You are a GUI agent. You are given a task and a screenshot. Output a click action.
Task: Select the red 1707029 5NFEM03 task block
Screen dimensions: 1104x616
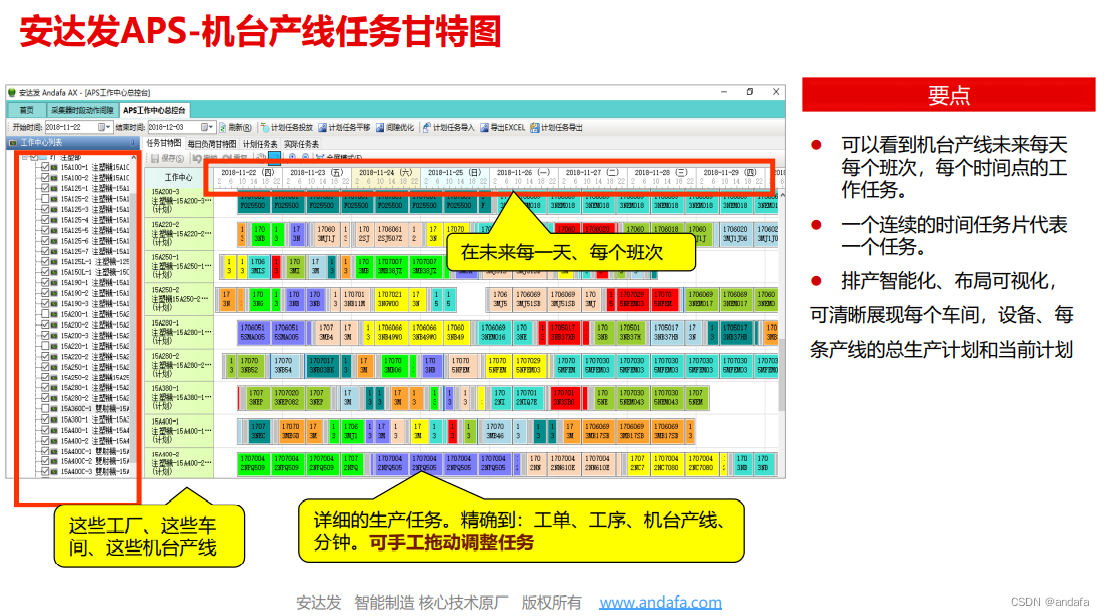(x=632, y=299)
